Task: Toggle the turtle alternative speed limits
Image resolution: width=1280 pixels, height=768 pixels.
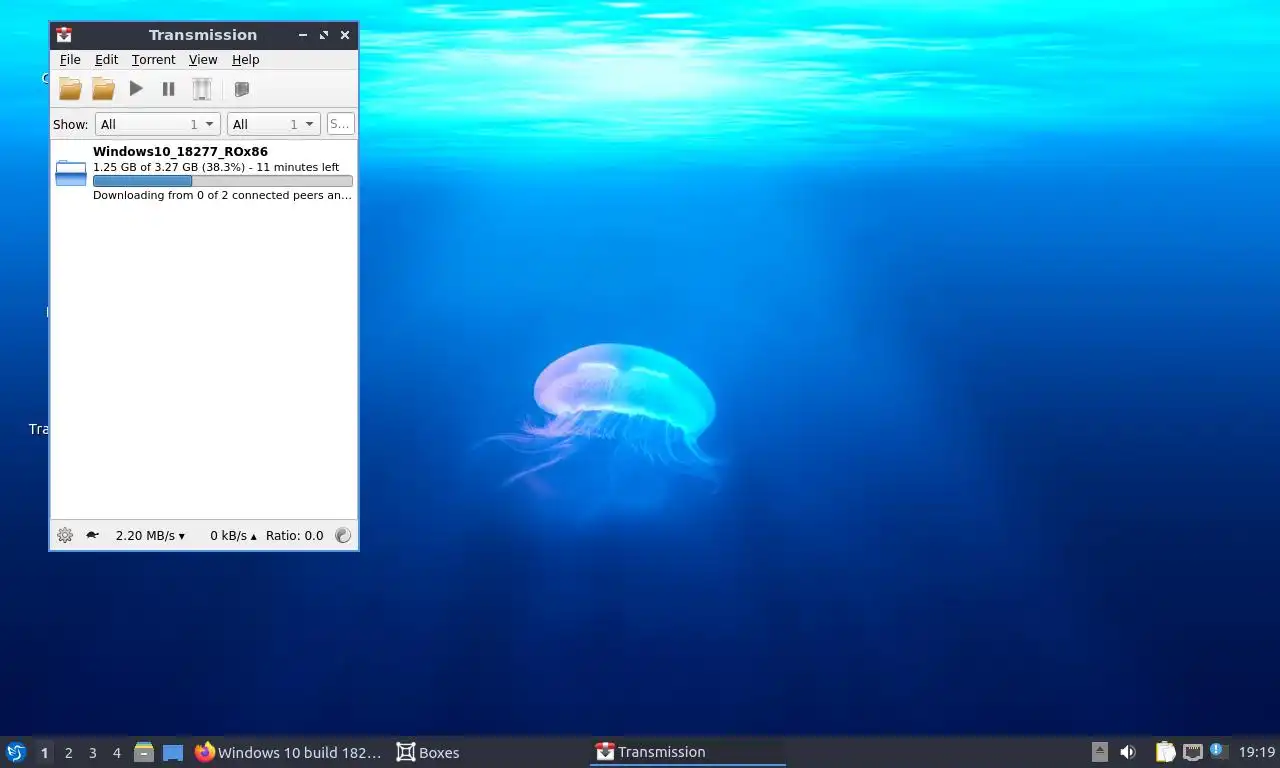Action: [92, 535]
